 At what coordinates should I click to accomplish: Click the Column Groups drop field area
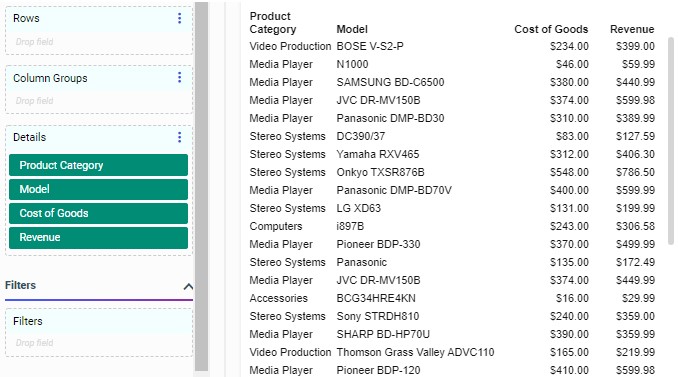click(99, 101)
